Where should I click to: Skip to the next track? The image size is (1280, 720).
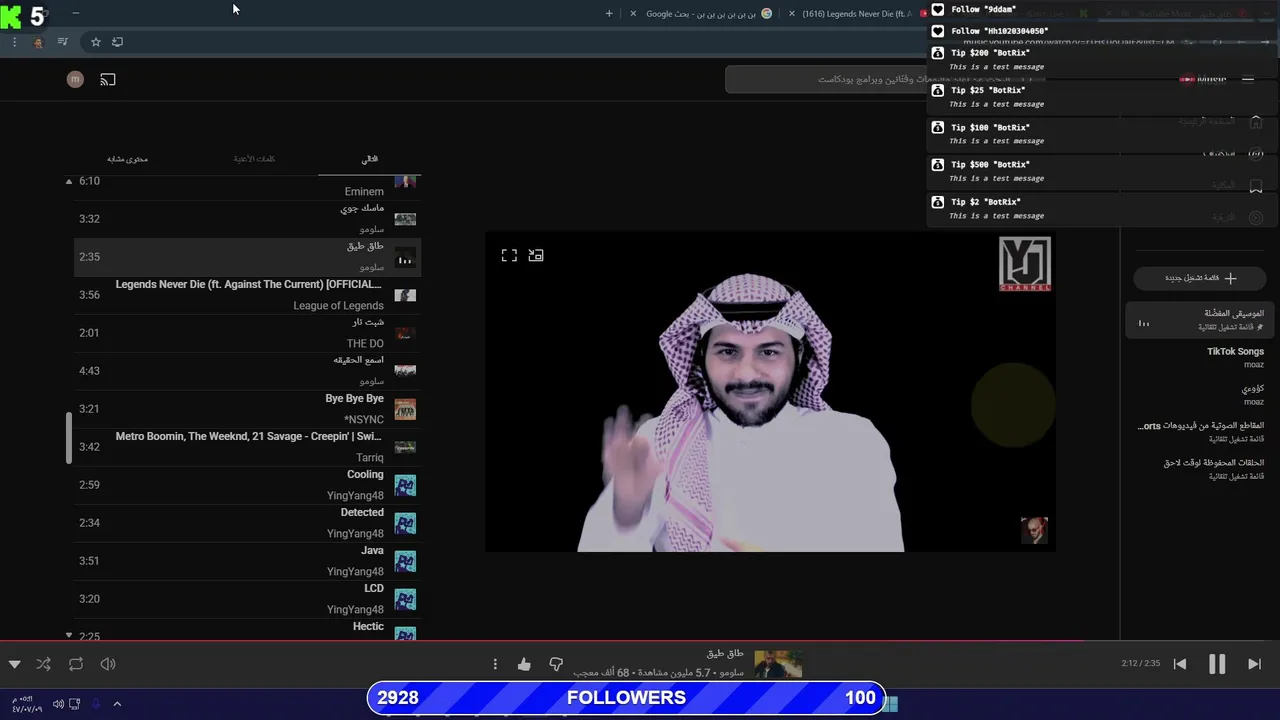[1254, 664]
